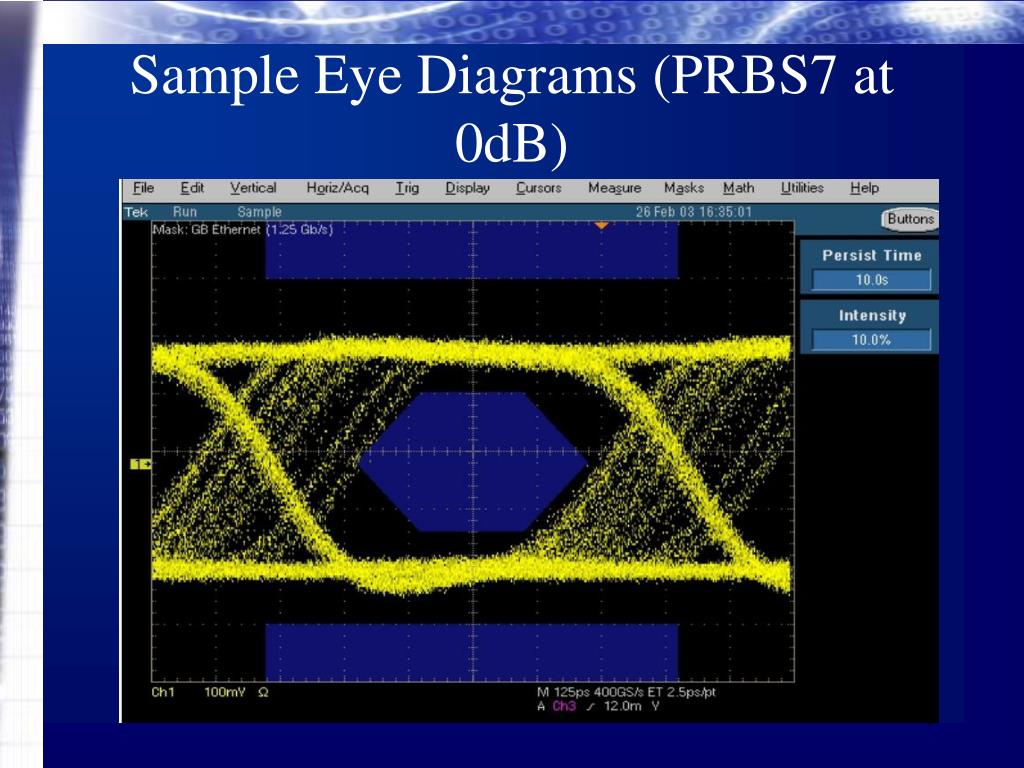Select the Intensity 10.0% field
The width and height of the screenshot is (1024, 768).
(x=871, y=340)
